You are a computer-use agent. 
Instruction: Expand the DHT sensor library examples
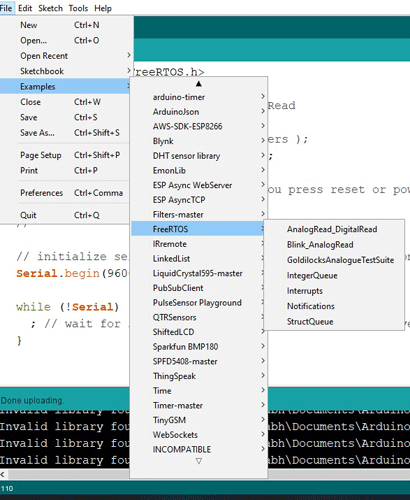click(199, 156)
